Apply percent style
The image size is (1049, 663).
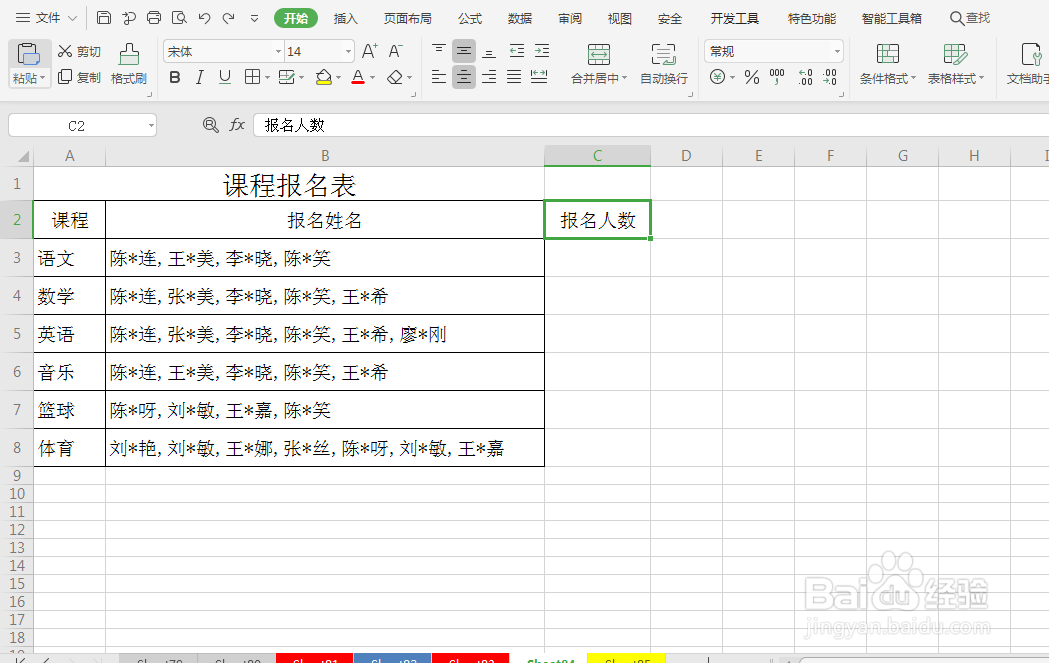click(752, 78)
